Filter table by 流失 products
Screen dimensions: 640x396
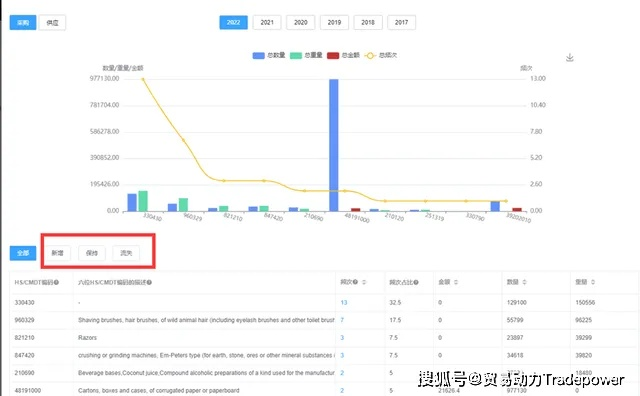coord(126,253)
